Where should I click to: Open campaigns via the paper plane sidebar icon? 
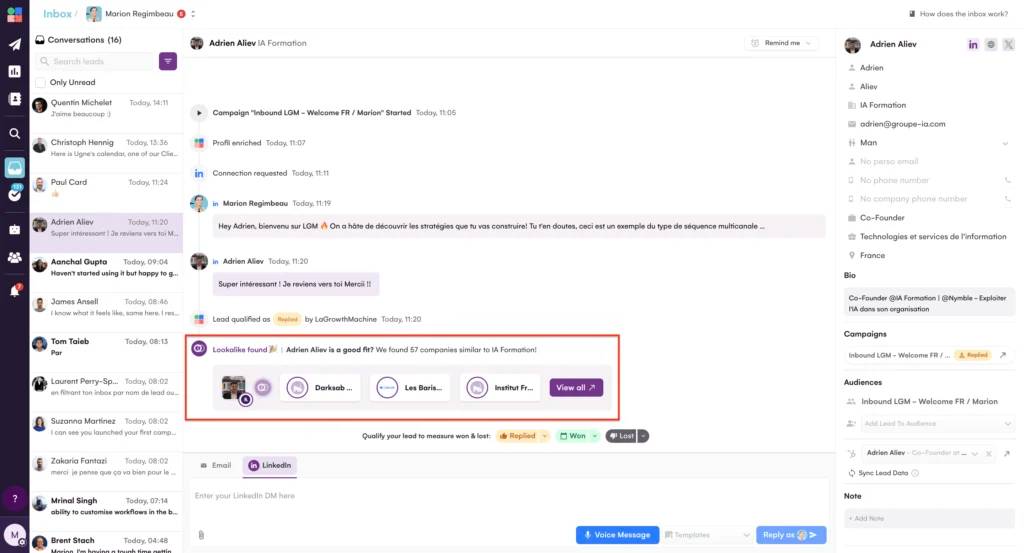click(14, 44)
